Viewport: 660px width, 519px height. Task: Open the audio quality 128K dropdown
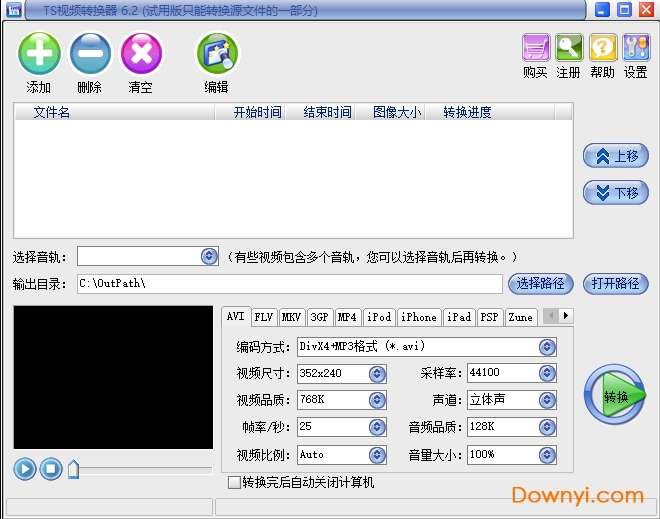tap(547, 427)
